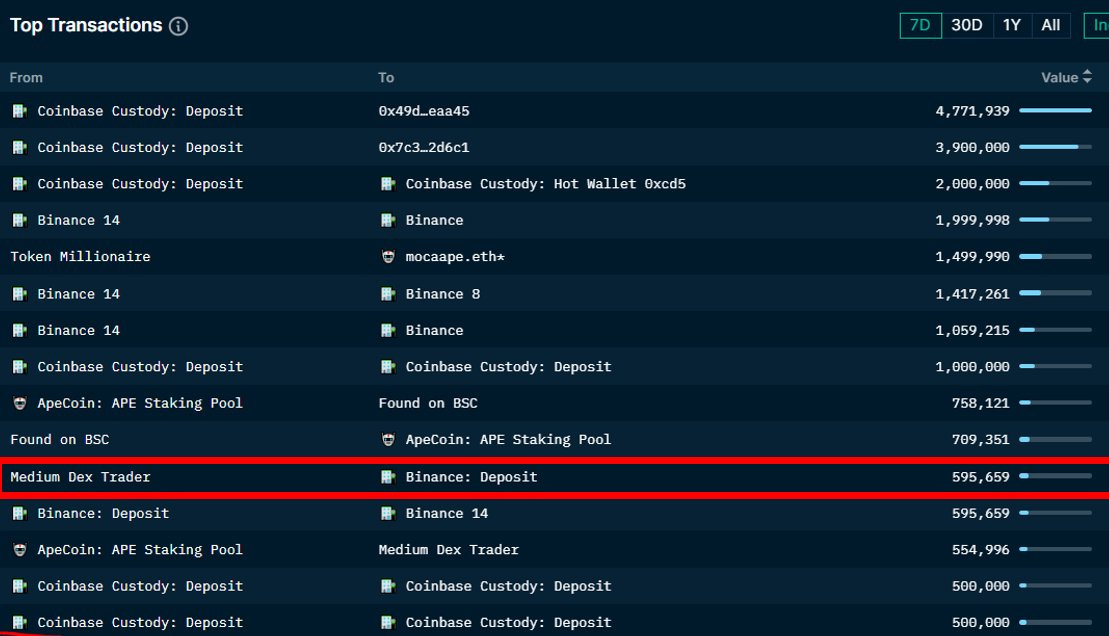Click exchange icon beside sender of 1,059,215 transaction
1109x636 pixels.
(20, 330)
